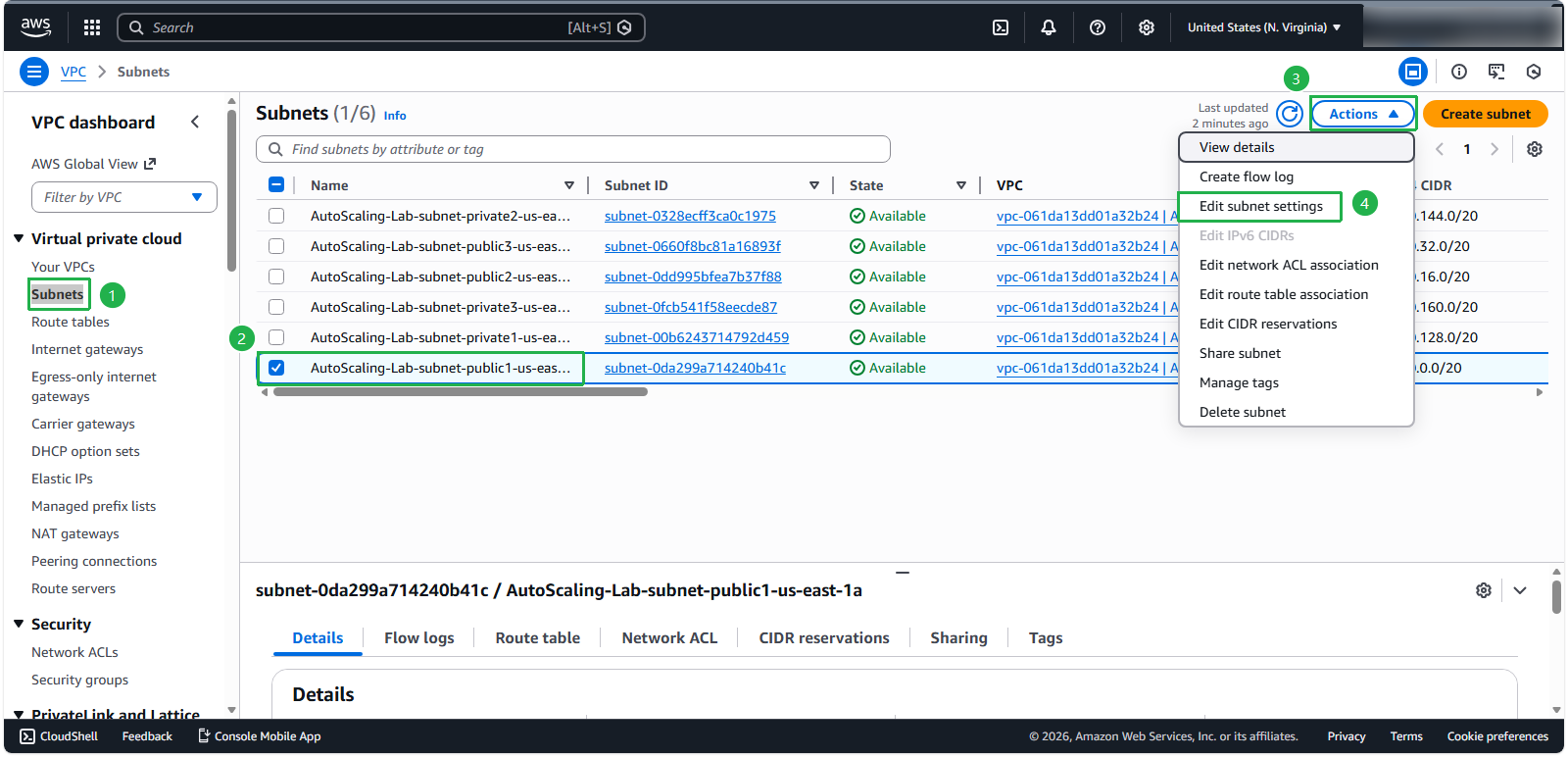Click the hexagon assistant icon
This screenshot has height=757, width=1568.
tap(1534, 72)
